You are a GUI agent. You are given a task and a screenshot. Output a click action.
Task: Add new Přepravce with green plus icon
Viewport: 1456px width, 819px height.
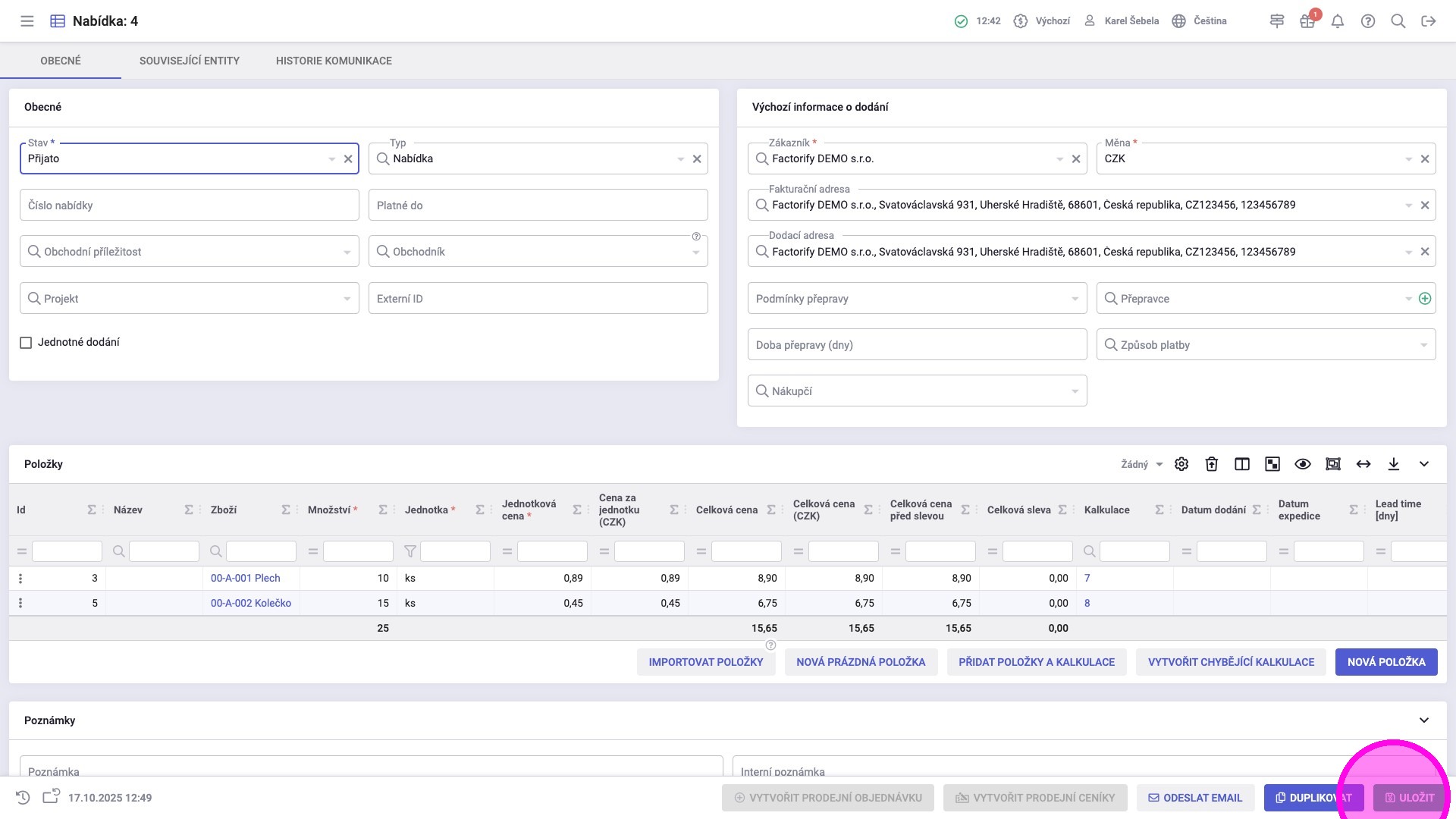(1425, 299)
